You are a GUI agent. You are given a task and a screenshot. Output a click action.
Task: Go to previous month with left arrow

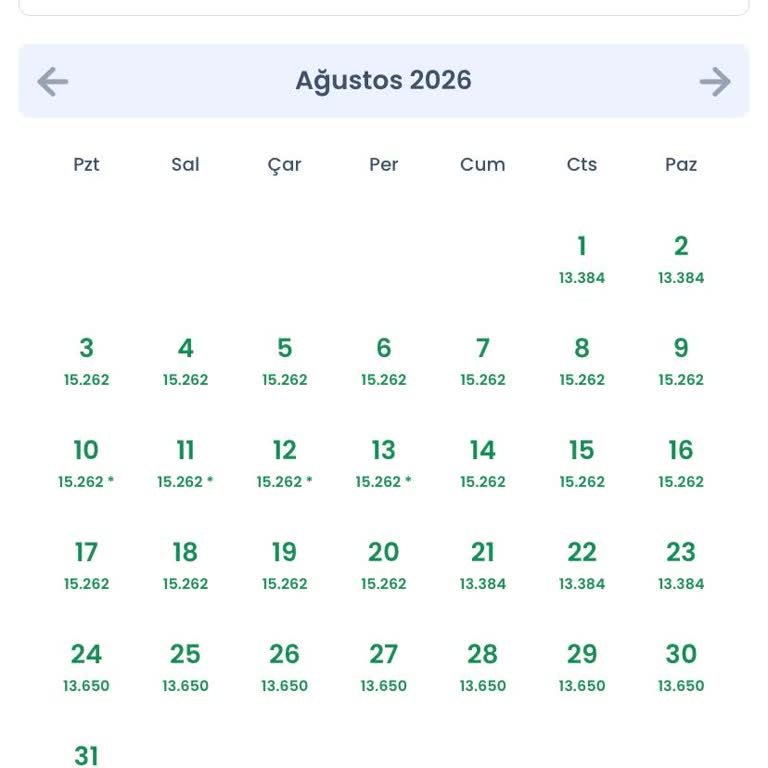[52, 81]
